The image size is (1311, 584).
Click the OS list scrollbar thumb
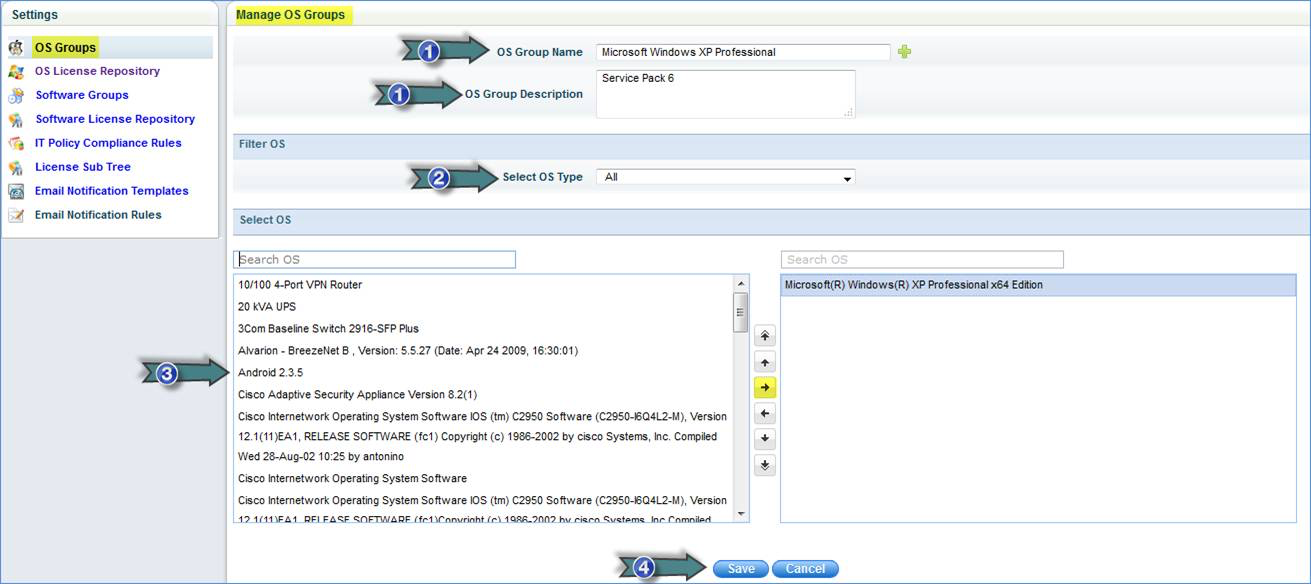pos(741,312)
